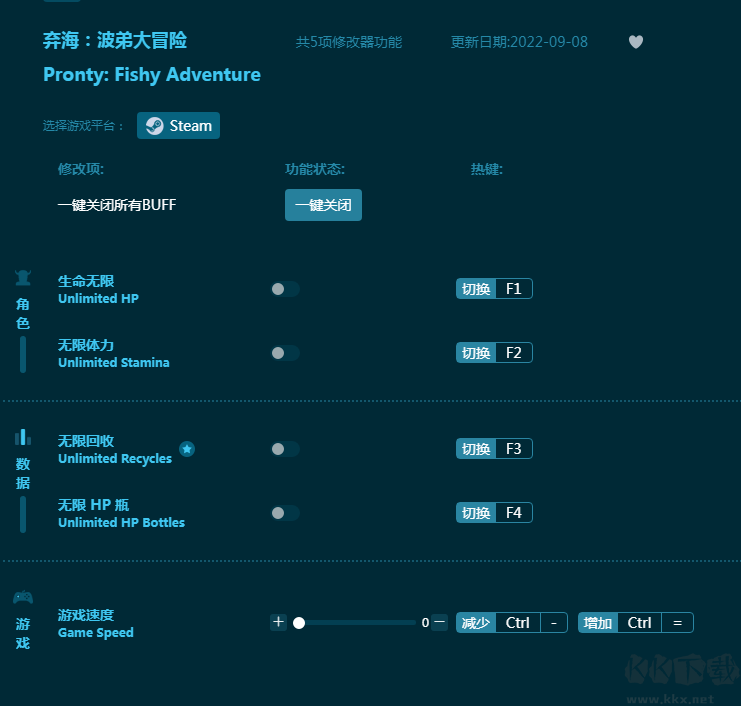This screenshot has height=706, width=741.
Task: Click the 增加 Ctrl = hotkey button
Action: click(636, 623)
